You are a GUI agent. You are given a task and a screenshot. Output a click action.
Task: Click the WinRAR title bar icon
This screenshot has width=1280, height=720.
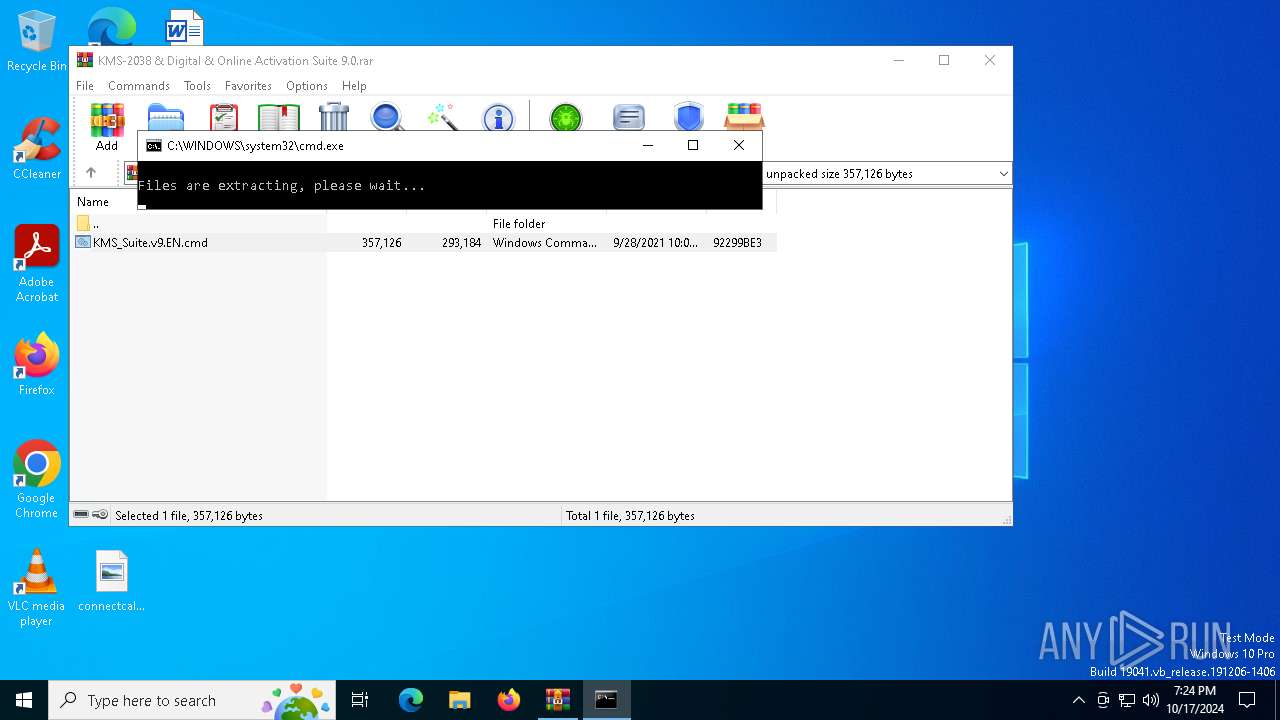84,60
